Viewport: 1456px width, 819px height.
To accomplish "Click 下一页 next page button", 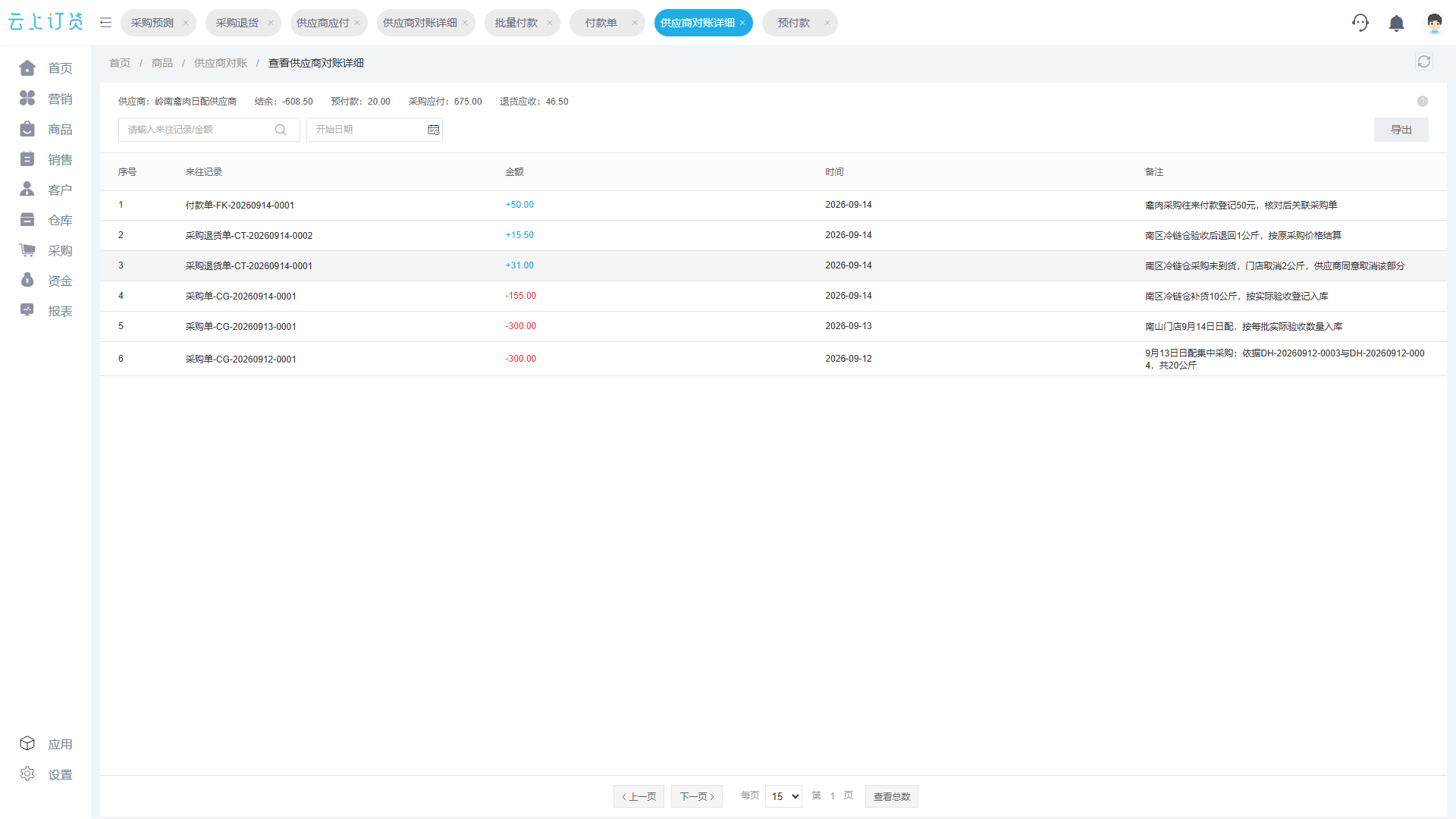I will pyautogui.click(x=697, y=796).
